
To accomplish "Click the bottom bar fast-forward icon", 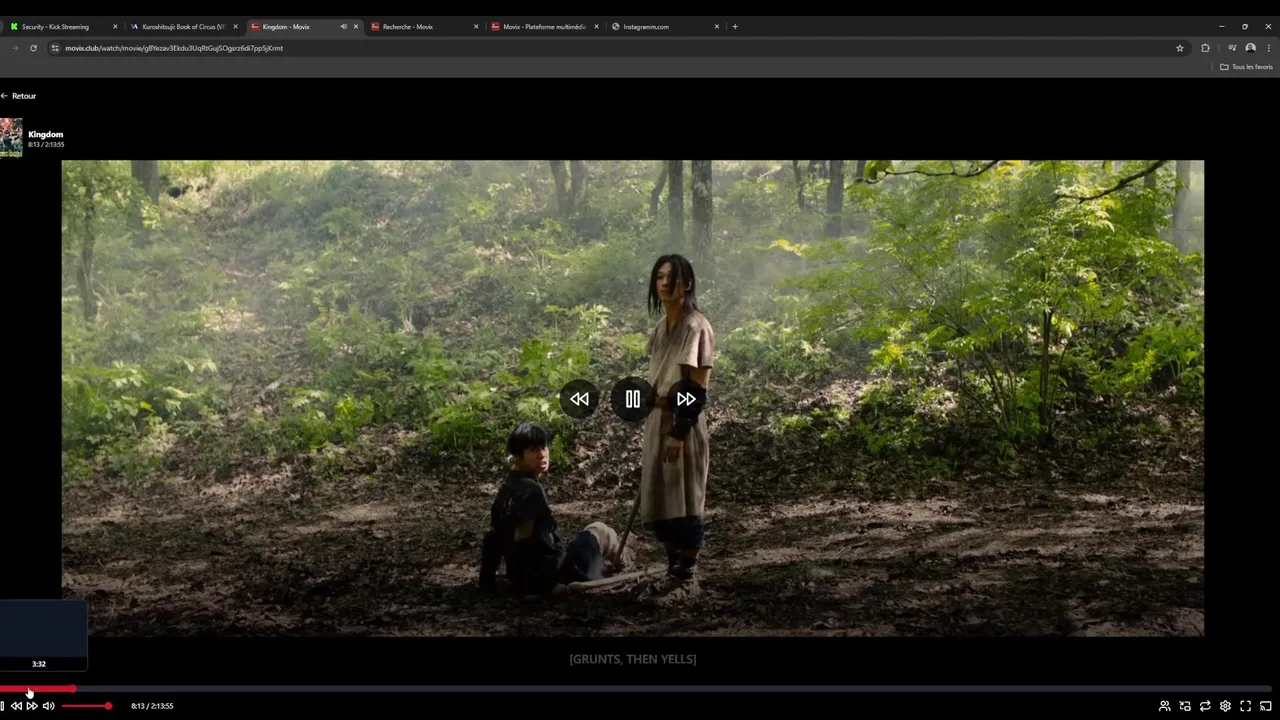I will 32,706.
